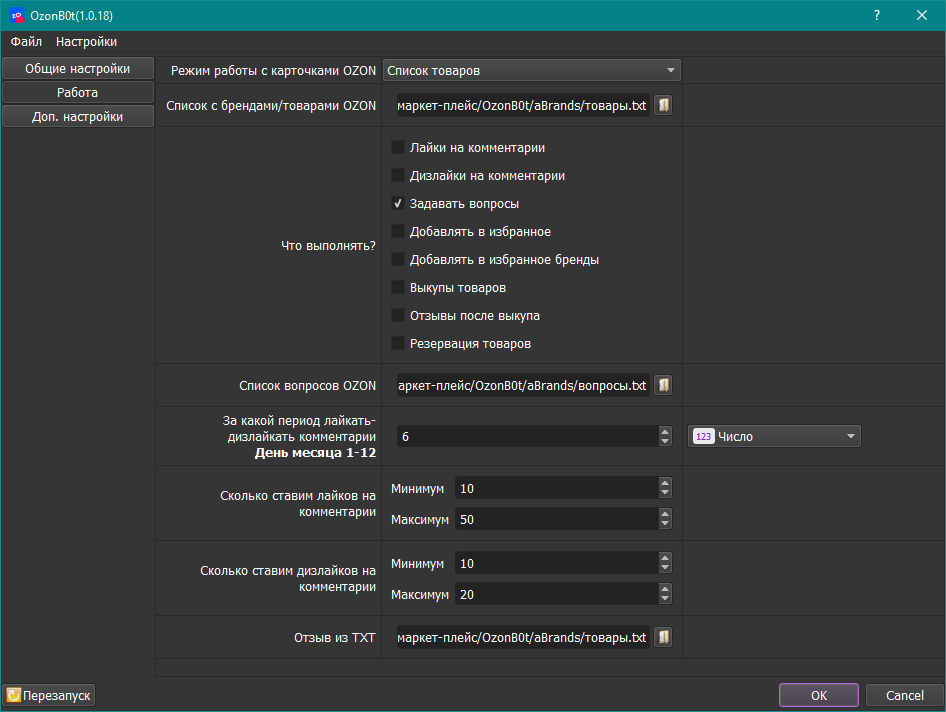Browse for the OZON questions list file
946x712 pixels.
663,385
